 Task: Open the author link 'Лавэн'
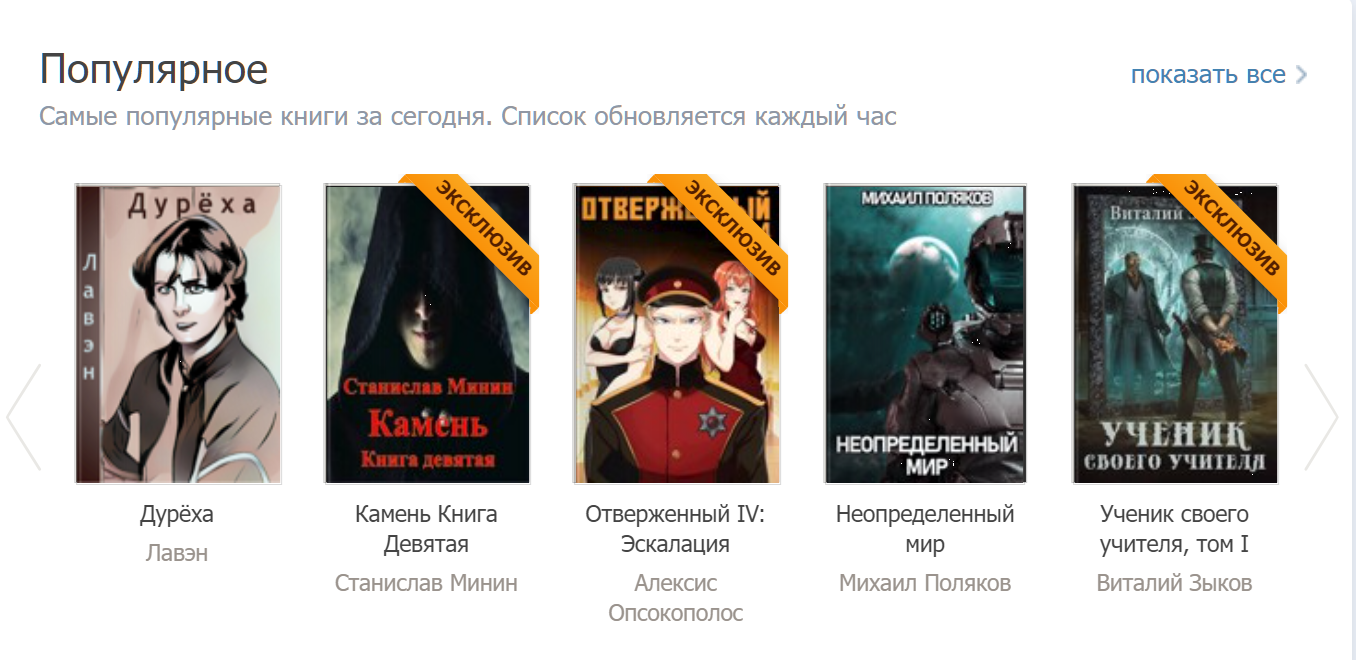(x=177, y=553)
